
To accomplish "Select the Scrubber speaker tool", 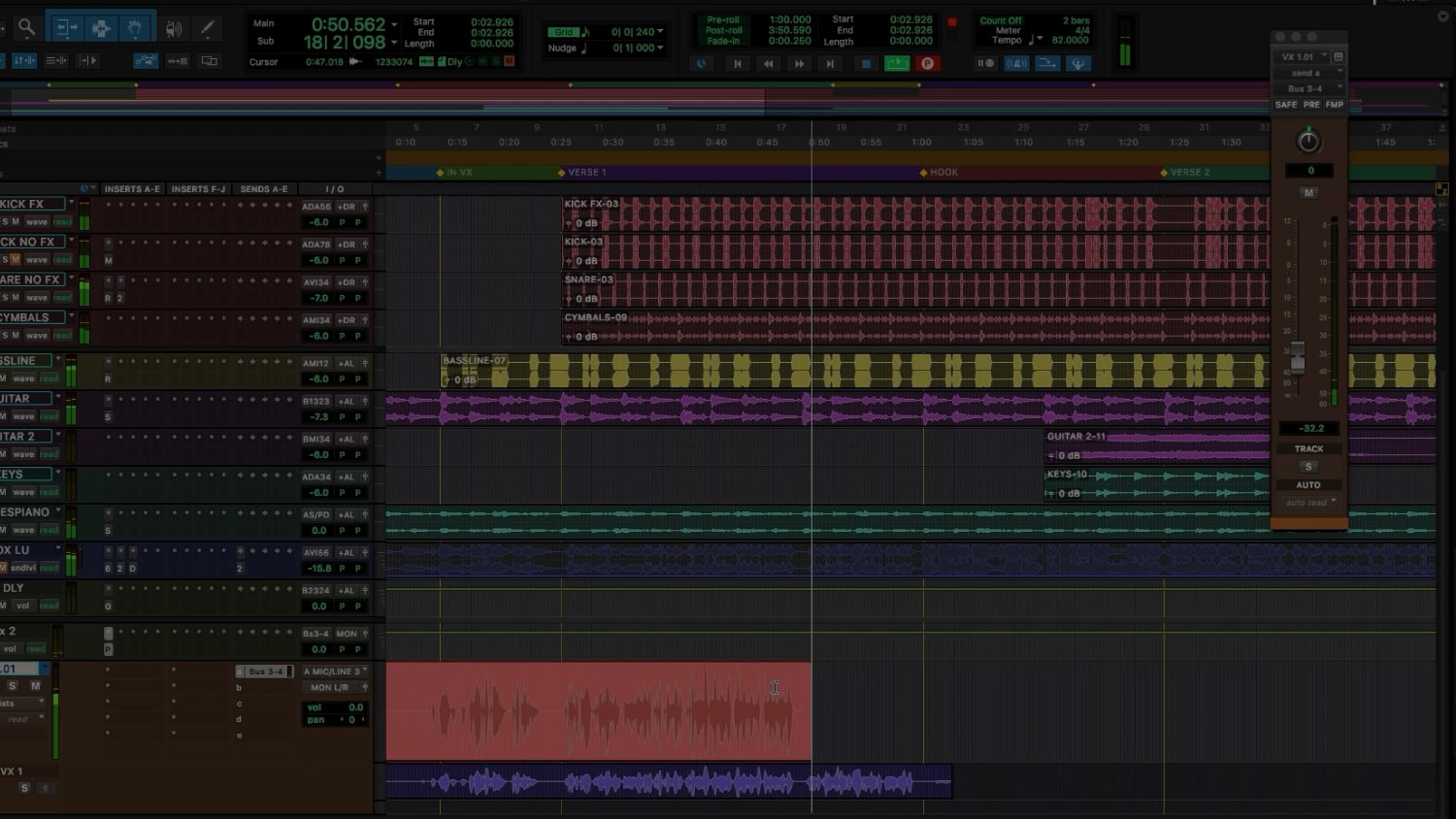I will (x=174, y=28).
